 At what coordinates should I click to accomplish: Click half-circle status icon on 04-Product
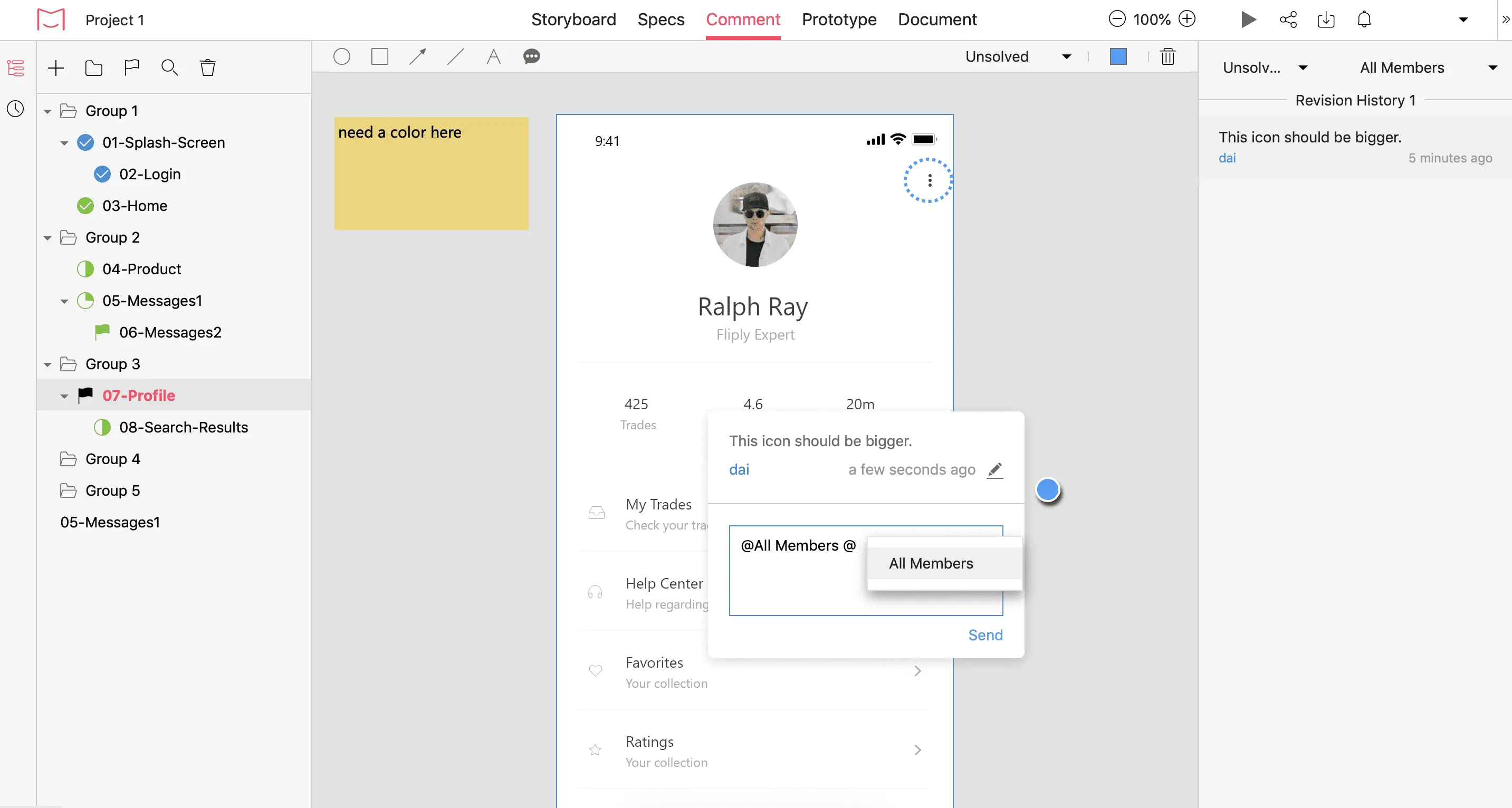point(85,270)
